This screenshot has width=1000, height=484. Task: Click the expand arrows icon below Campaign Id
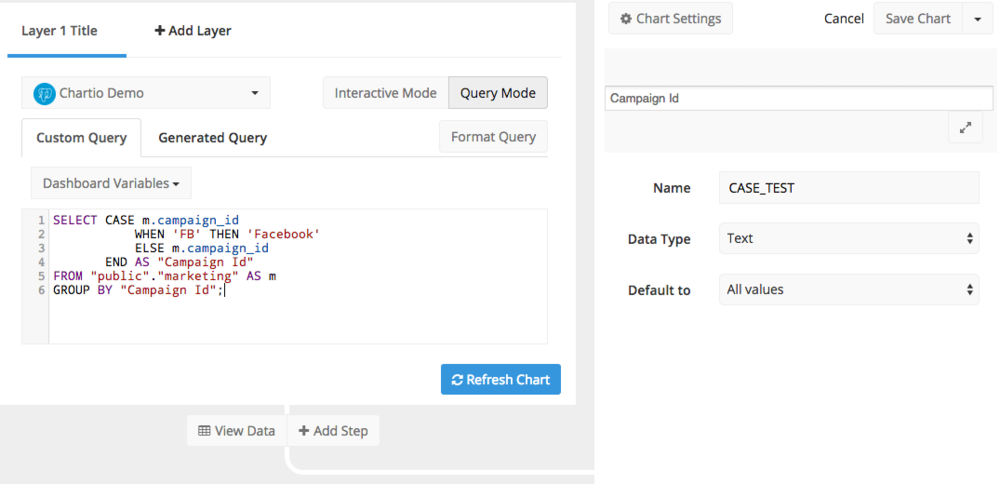coord(966,128)
